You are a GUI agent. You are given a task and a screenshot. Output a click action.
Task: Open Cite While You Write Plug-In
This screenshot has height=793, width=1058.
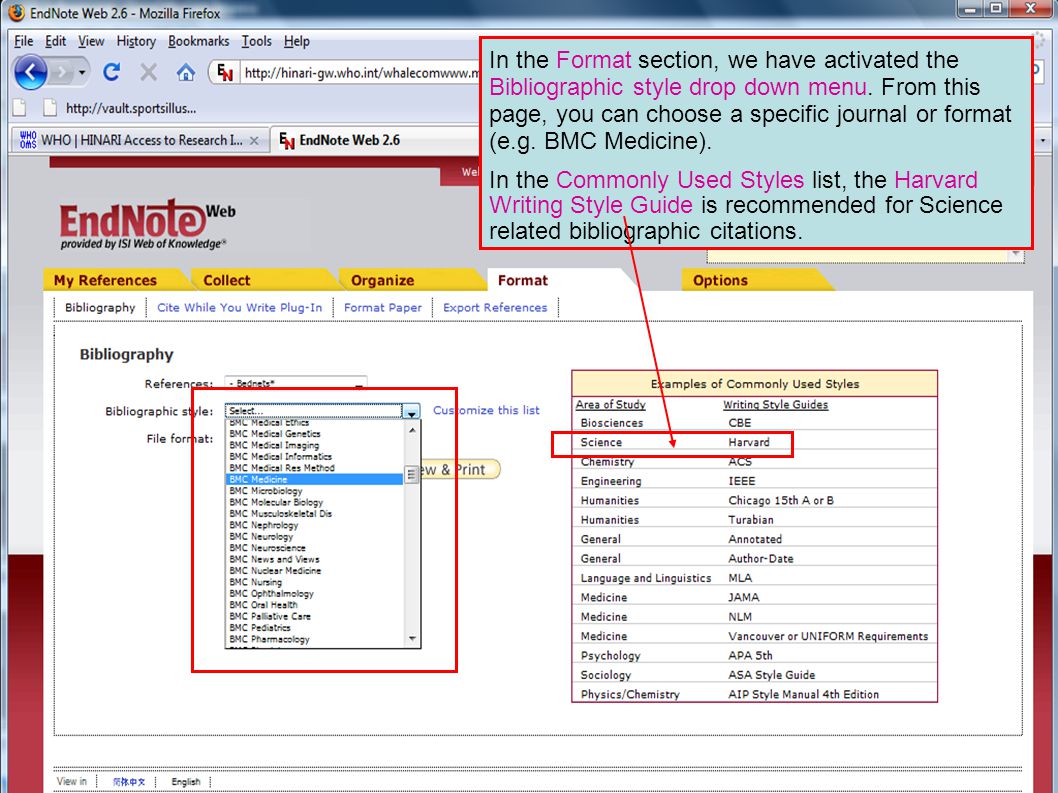240,307
